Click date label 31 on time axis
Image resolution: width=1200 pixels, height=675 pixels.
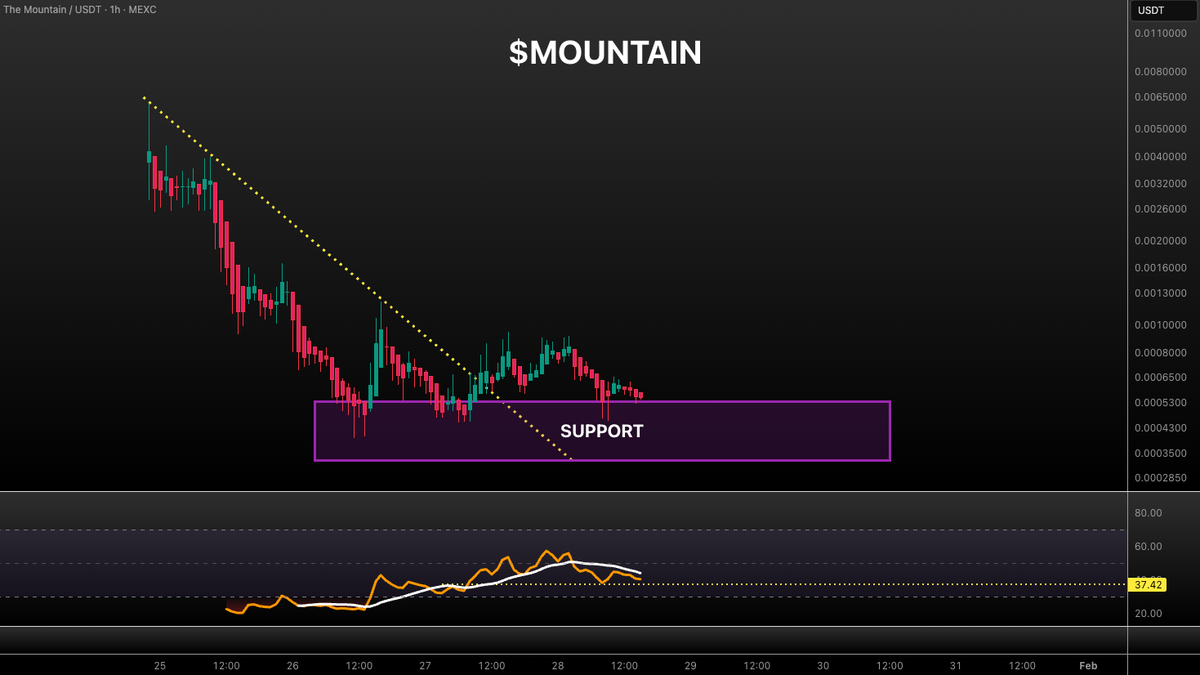tap(956, 665)
